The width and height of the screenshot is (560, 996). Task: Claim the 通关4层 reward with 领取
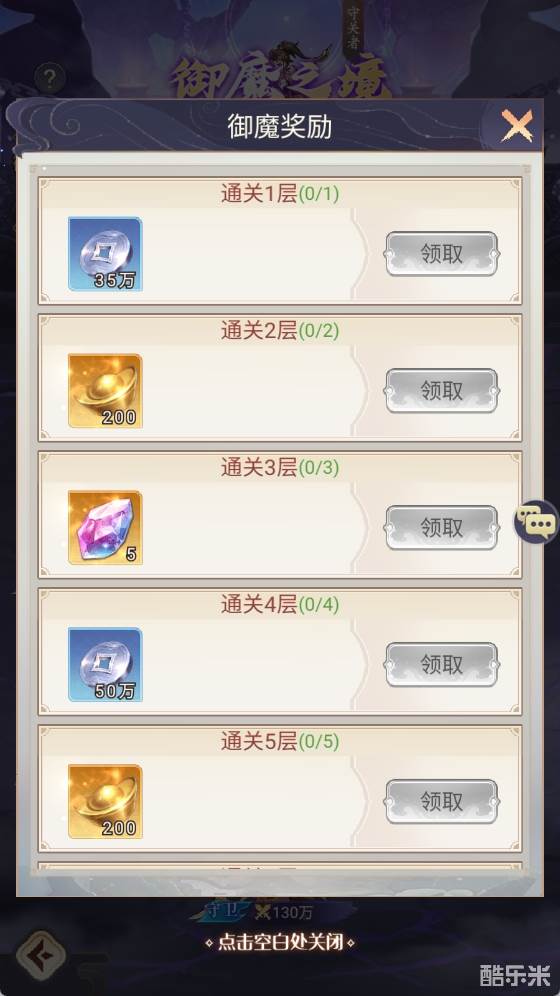tap(442, 664)
